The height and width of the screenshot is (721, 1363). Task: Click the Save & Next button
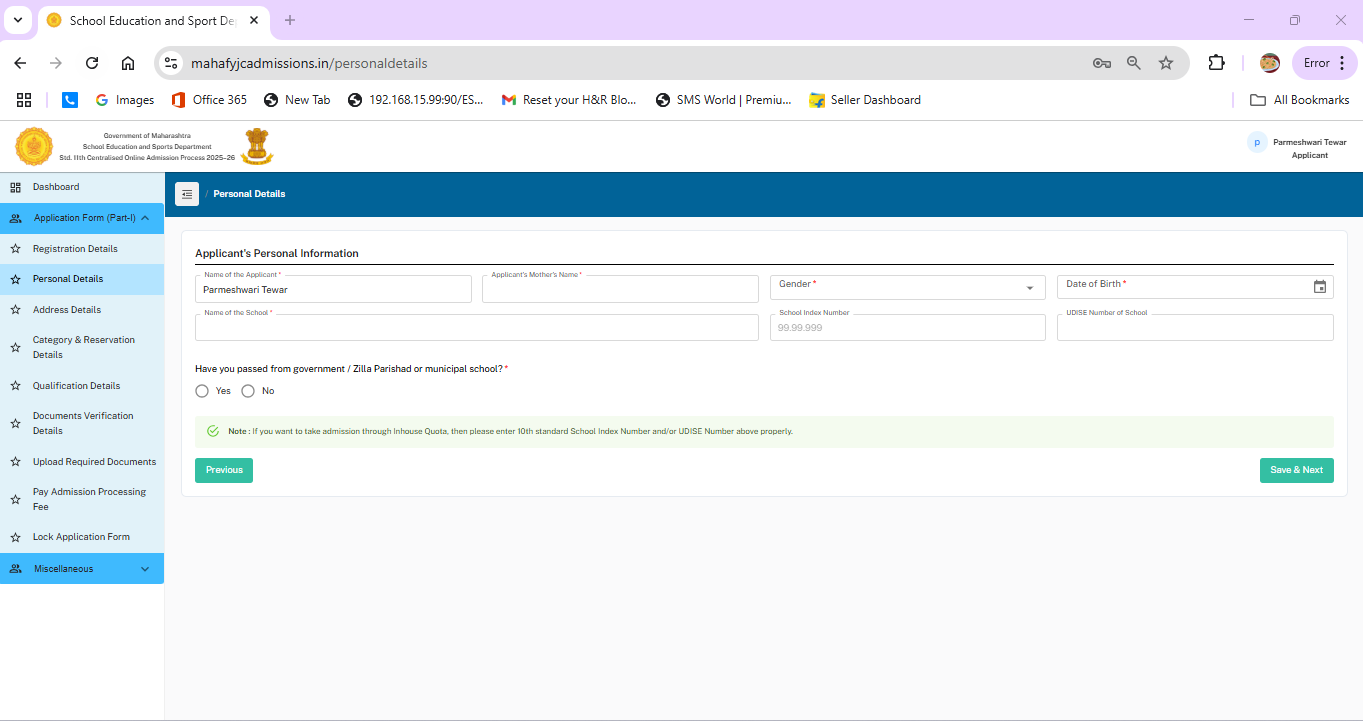click(1296, 470)
